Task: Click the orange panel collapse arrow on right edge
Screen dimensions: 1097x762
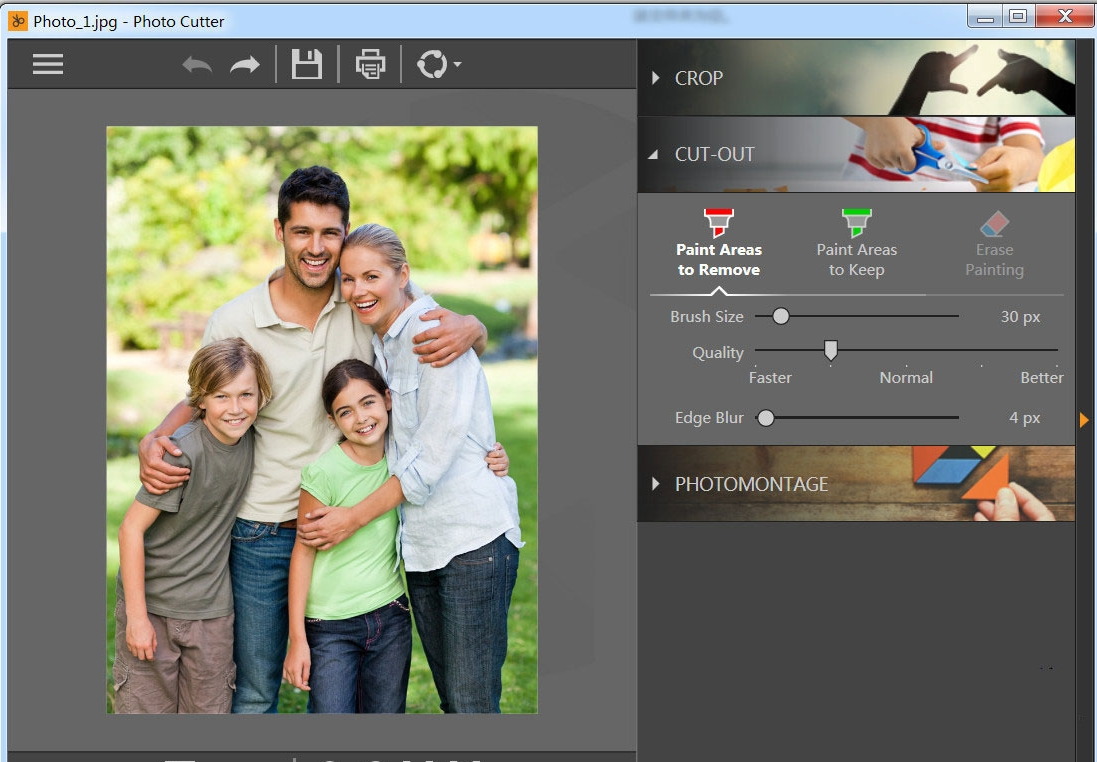Action: pyautogui.click(x=1084, y=420)
